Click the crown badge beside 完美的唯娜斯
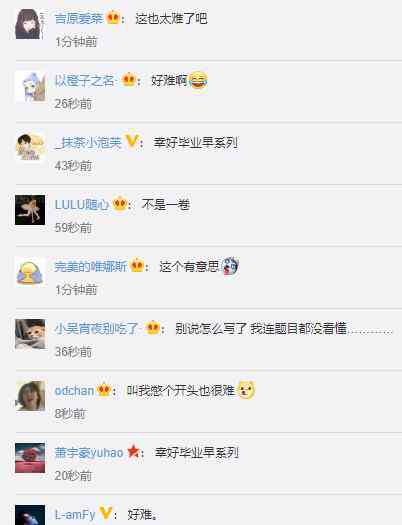402x525 pixels. pyautogui.click(x=137, y=266)
